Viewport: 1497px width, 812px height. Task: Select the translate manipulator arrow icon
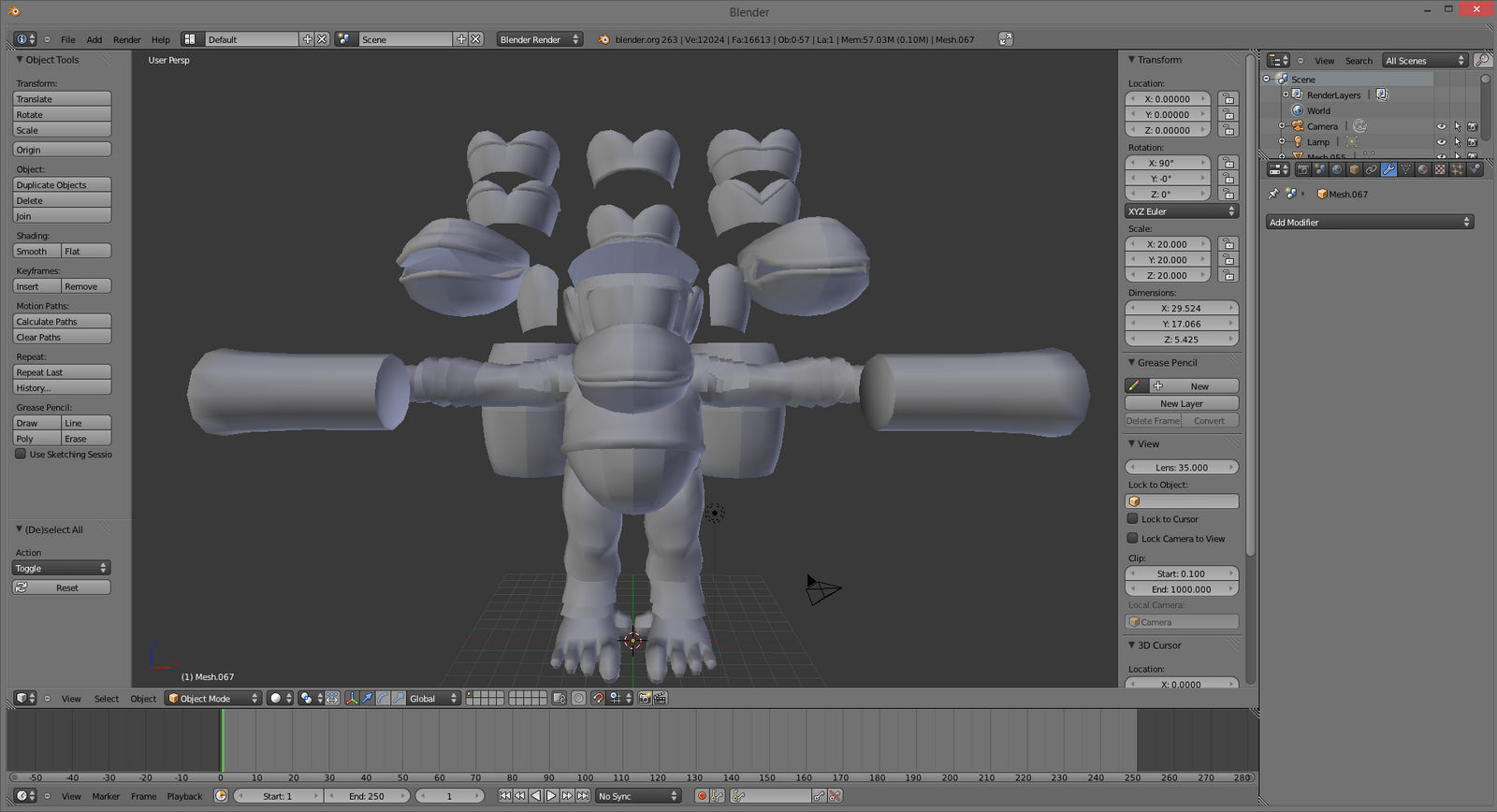(368, 698)
